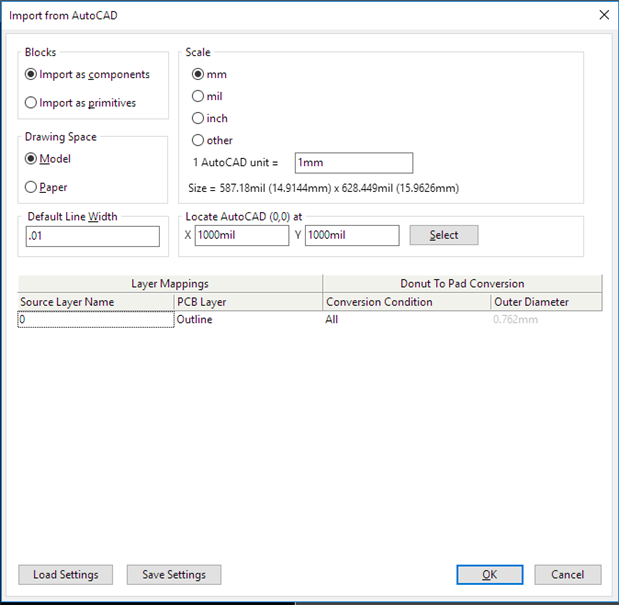The image size is (619, 605).
Task: Click the Y location field
Action: pyautogui.click(x=352, y=236)
